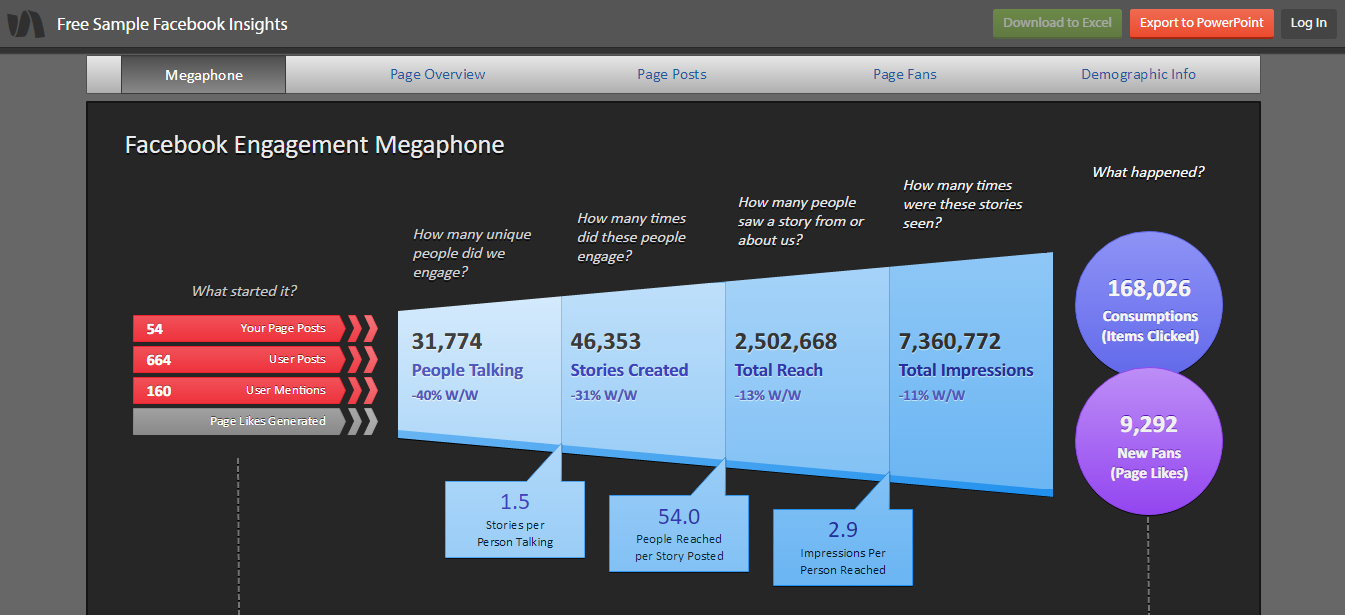Open the Page Posts tab

tap(672, 74)
